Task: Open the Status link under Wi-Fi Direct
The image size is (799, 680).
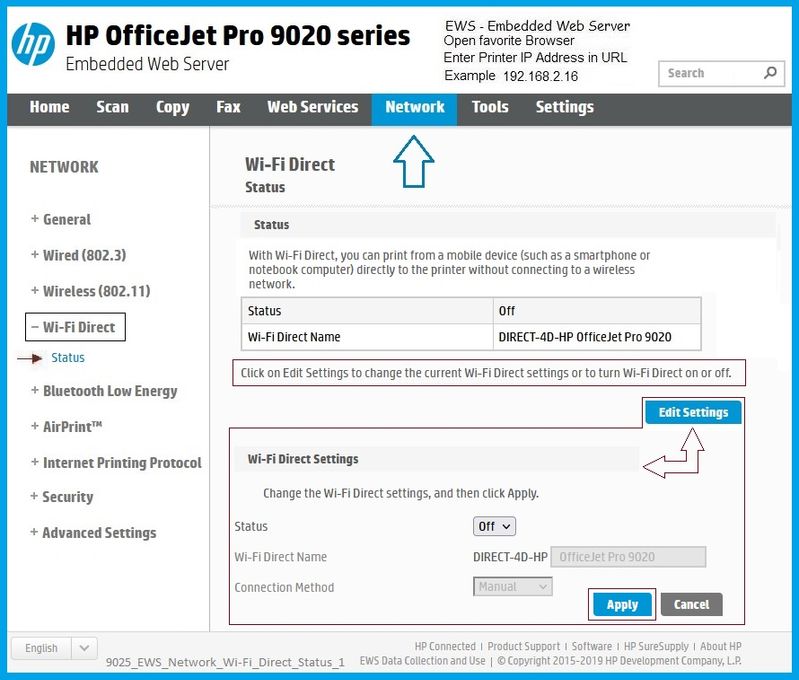Action: (68, 357)
